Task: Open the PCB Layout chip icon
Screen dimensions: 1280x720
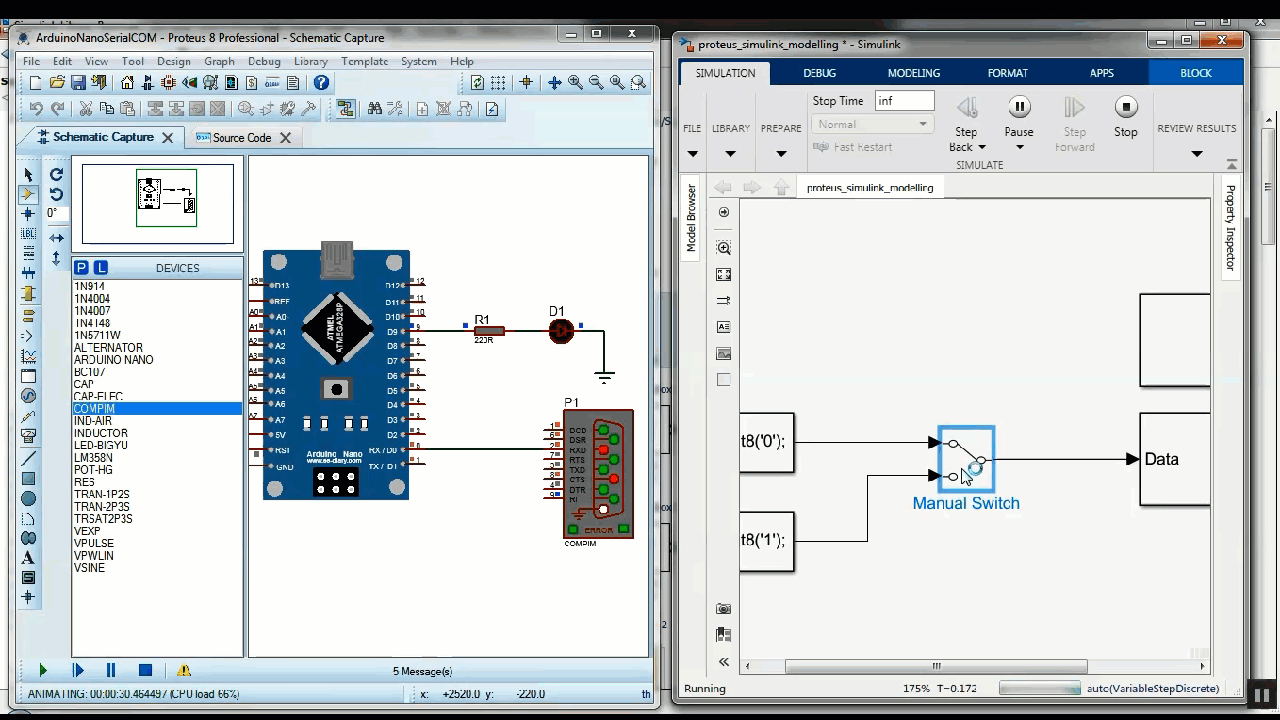Action: 168,83
